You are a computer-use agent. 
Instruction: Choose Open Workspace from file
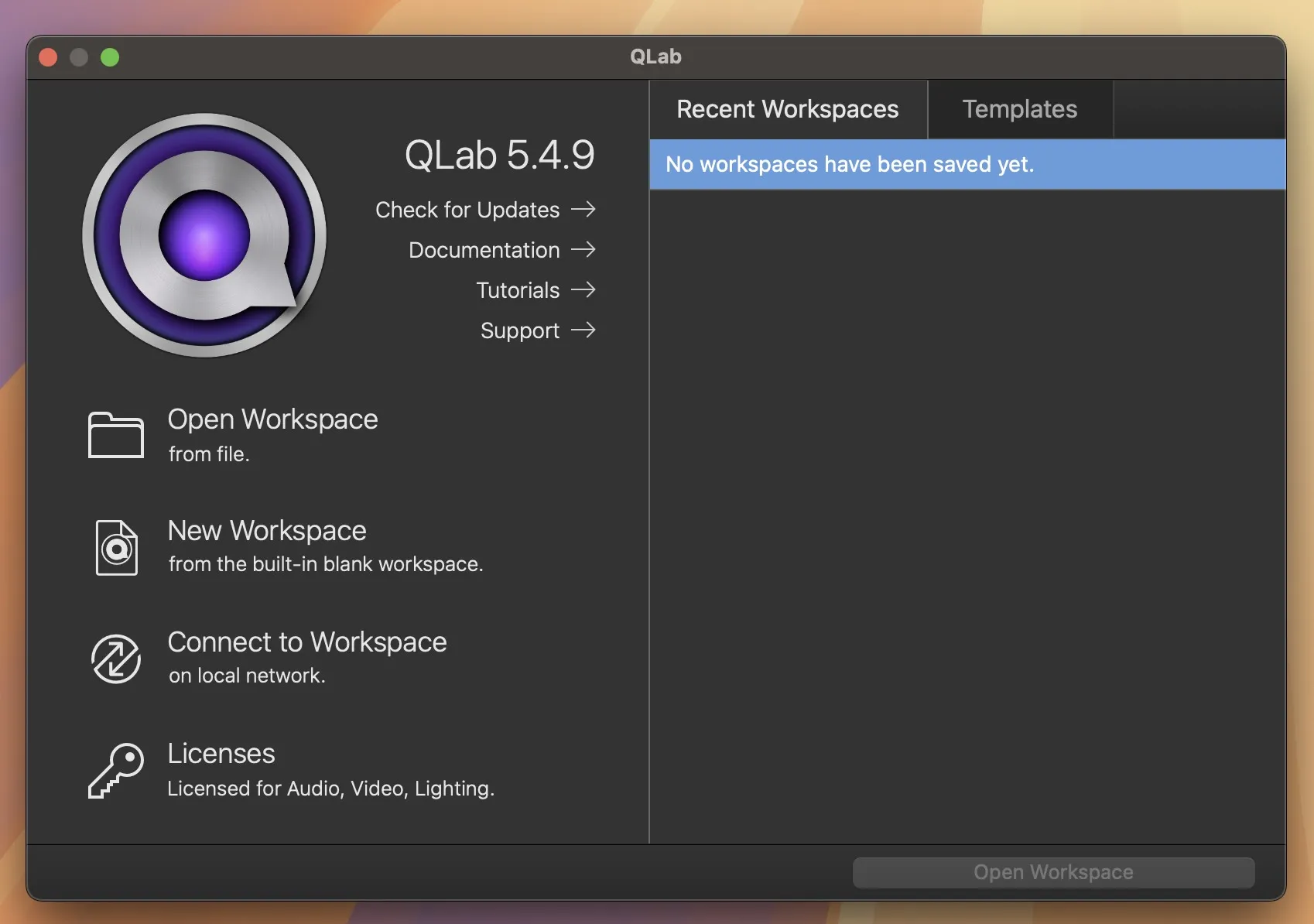(272, 419)
